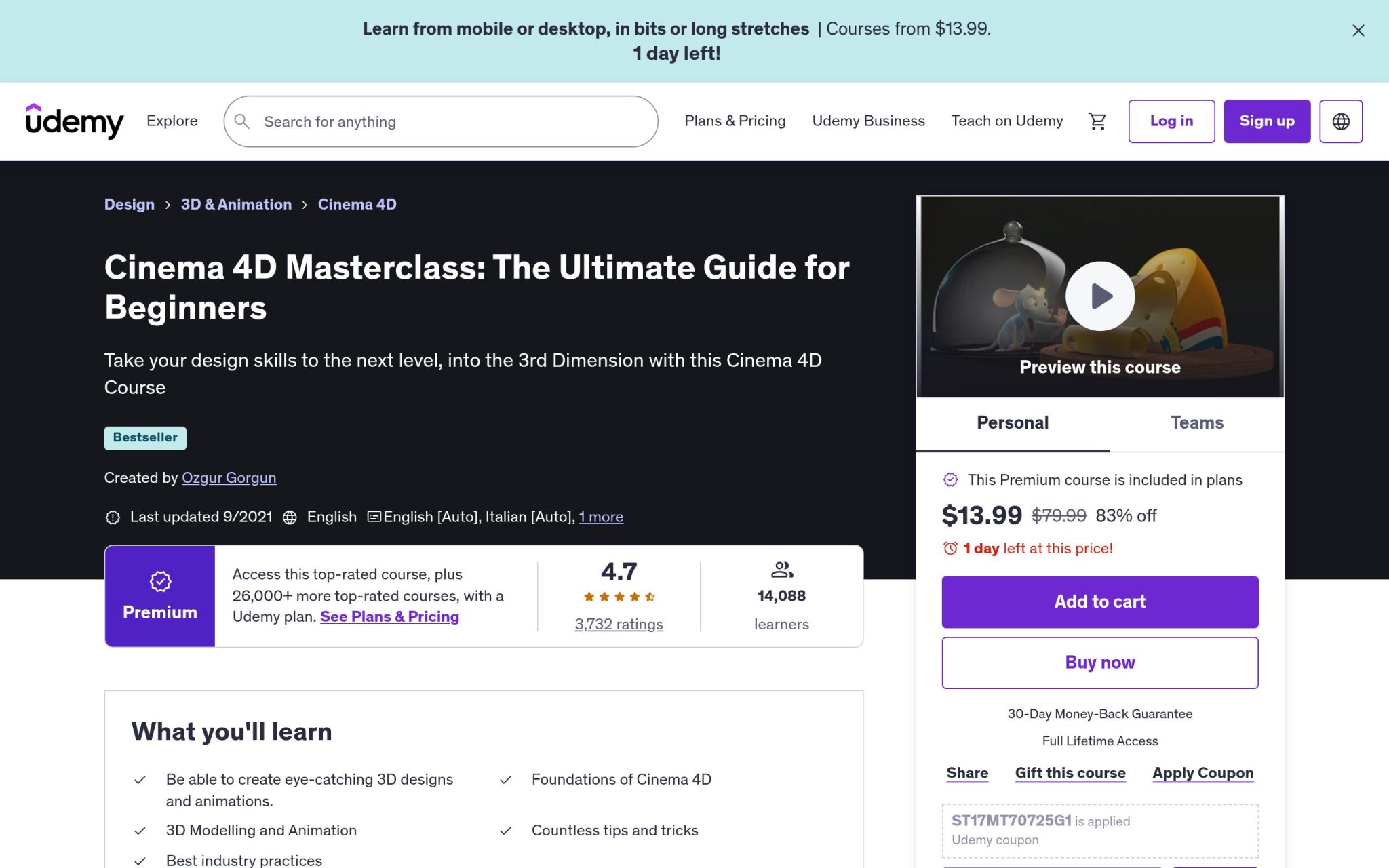Click Apply Coupon

[x=1202, y=772]
